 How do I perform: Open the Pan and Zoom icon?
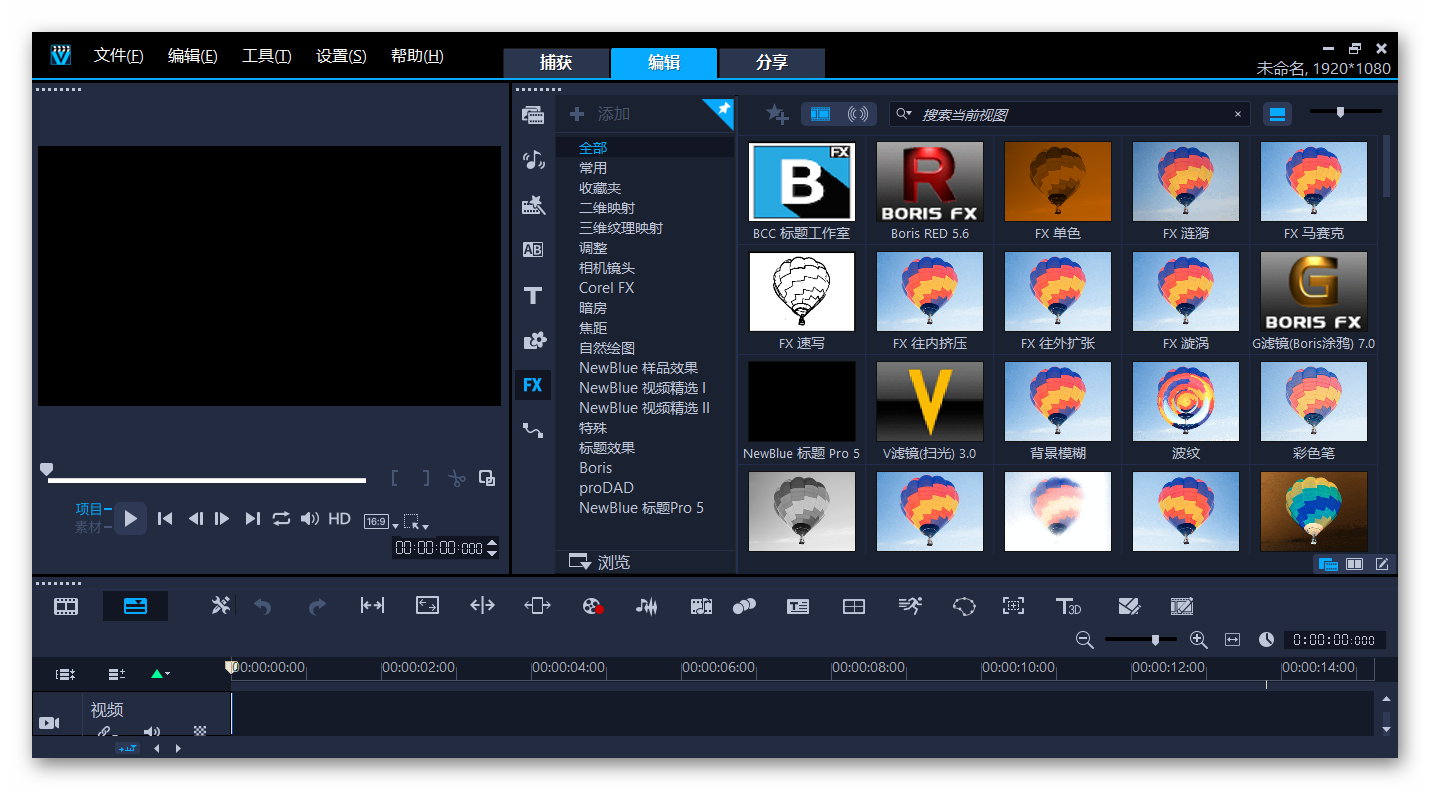tap(1013, 606)
